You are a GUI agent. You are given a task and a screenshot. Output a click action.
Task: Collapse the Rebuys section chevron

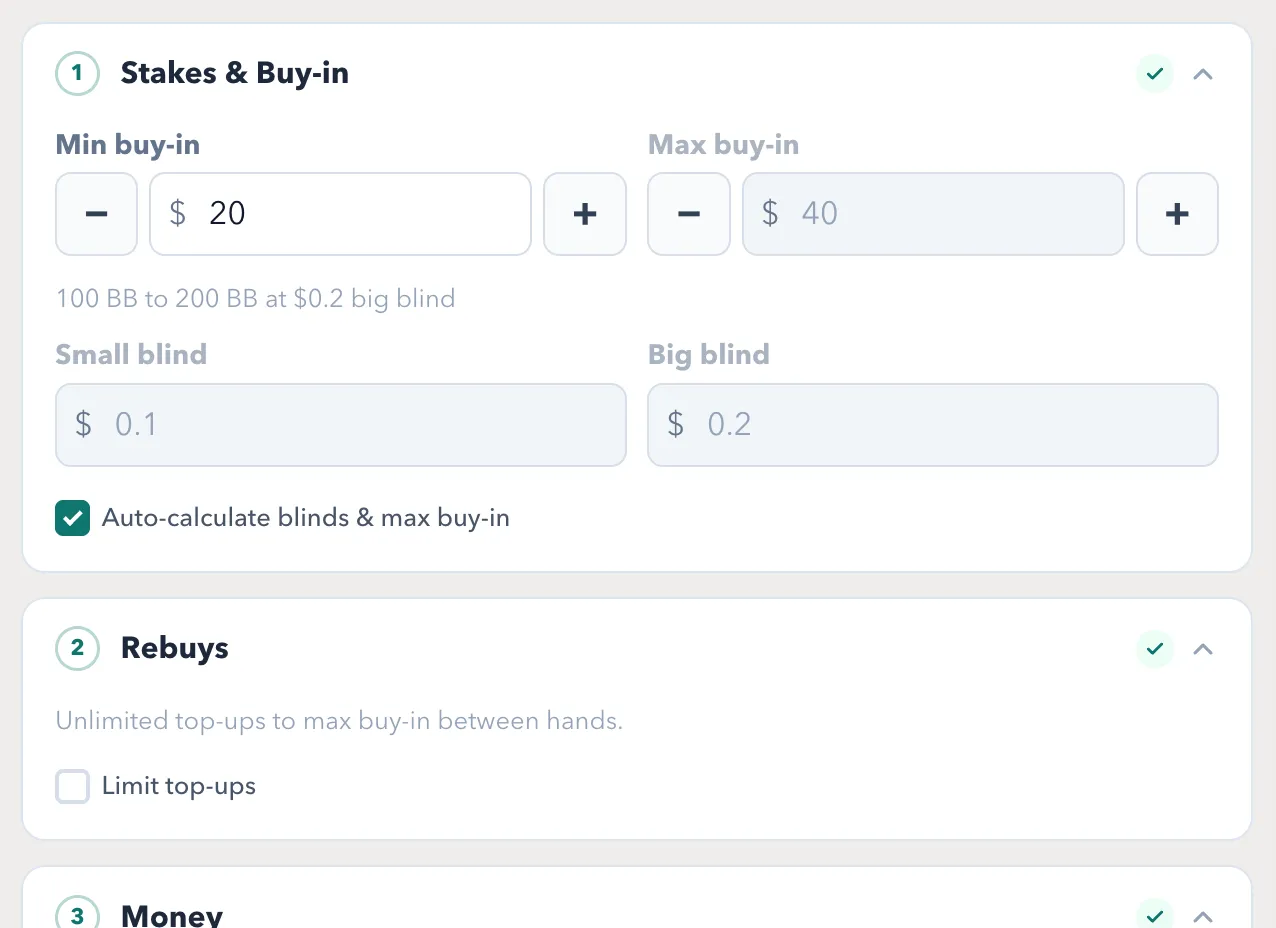1203,649
